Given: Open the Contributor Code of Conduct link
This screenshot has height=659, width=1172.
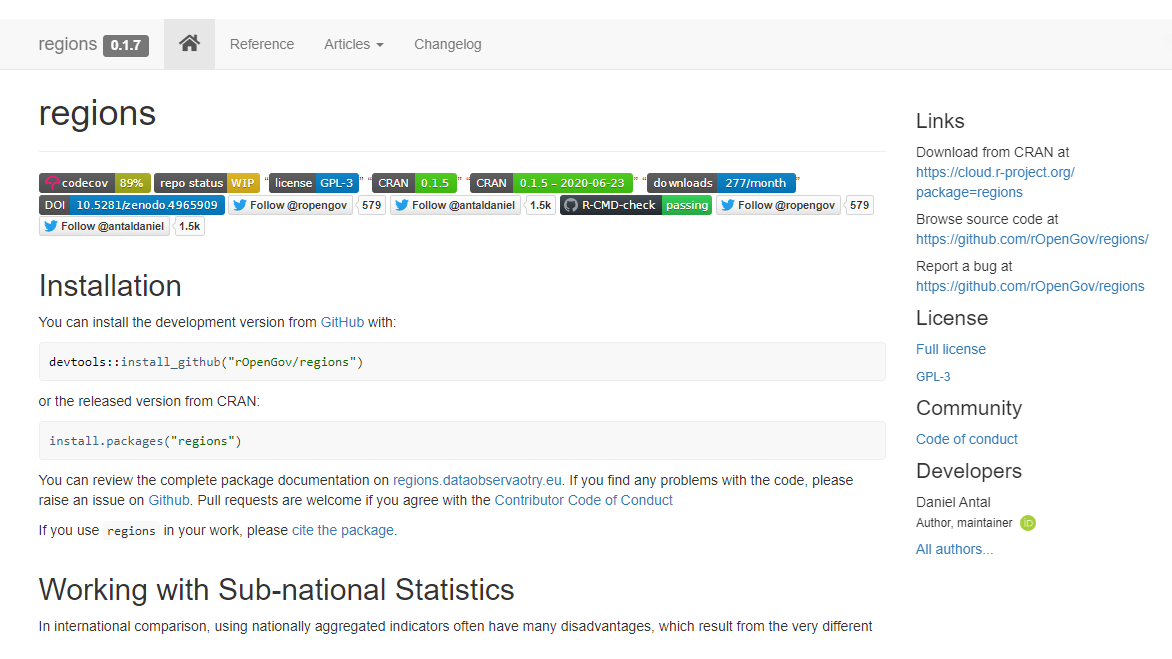Looking at the screenshot, I should coord(584,500).
